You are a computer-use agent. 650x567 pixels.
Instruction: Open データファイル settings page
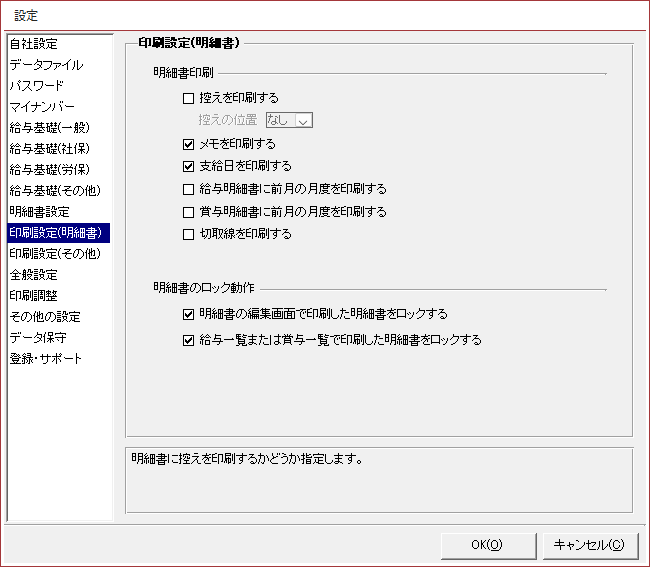pos(46,65)
